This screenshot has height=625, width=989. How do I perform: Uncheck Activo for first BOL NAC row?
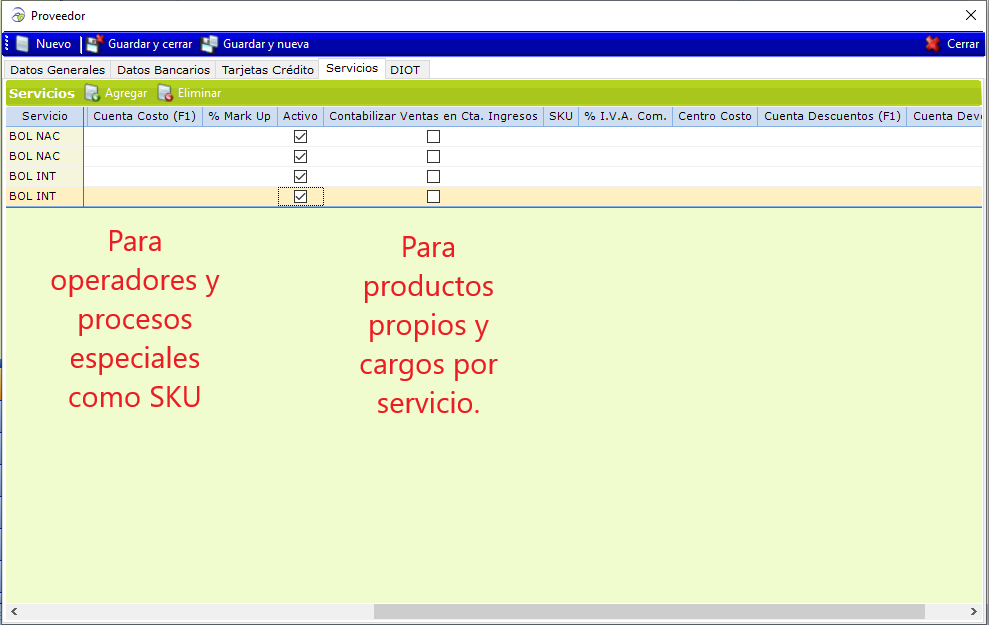300,136
